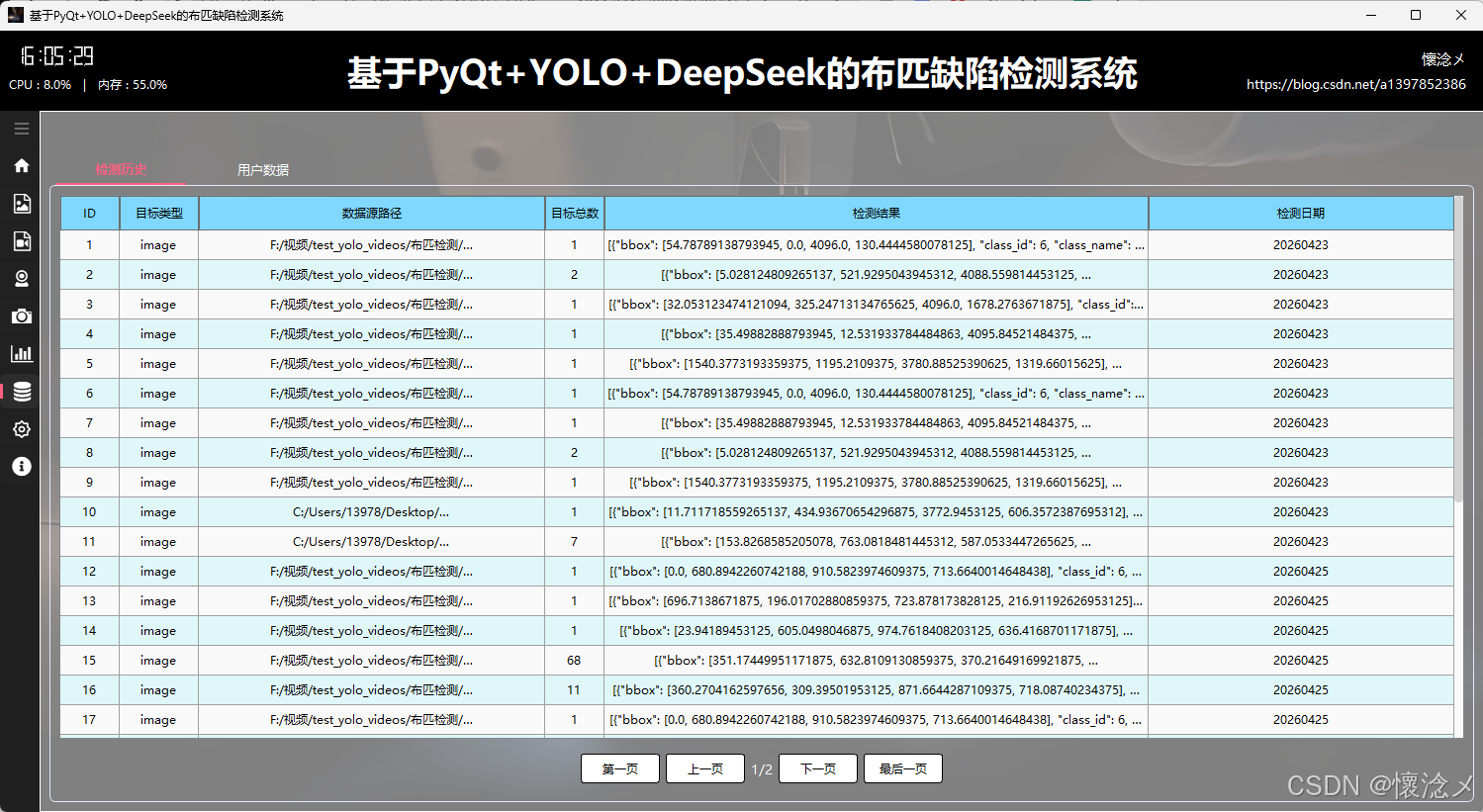
Task: Click the 16:05:29 clock display
Action: coord(56,55)
